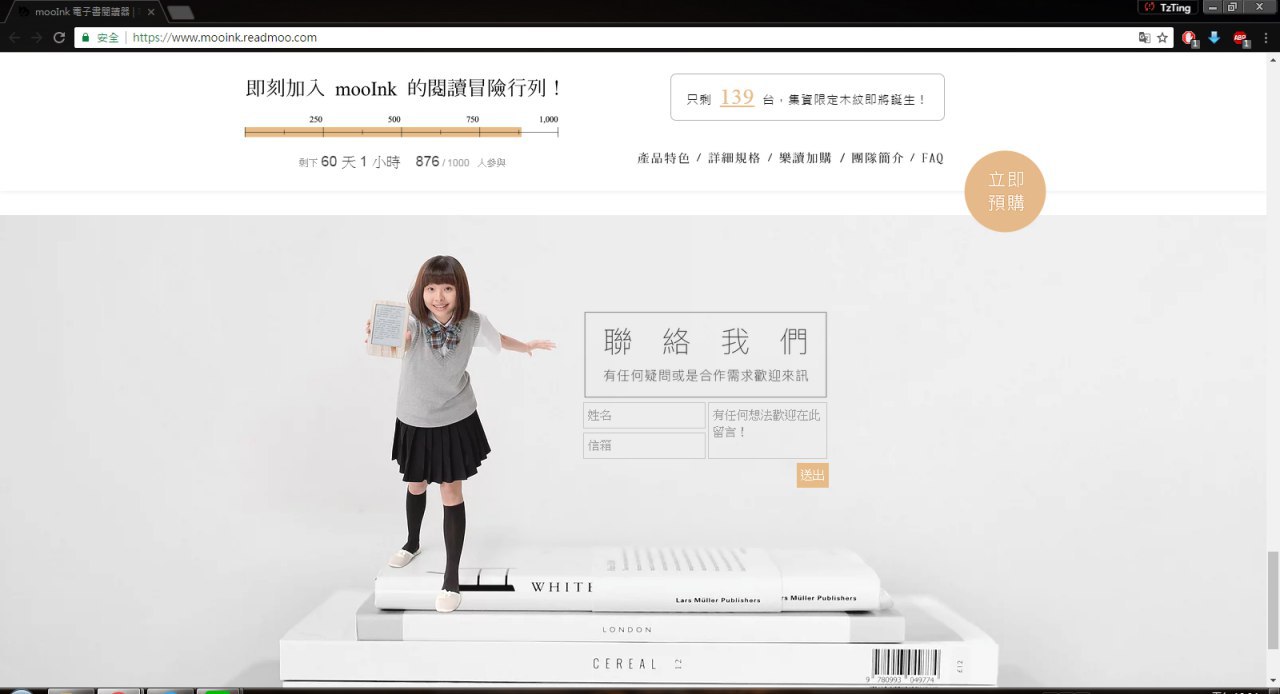Image resolution: width=1280 pixels, height=694 pixels.
Task: Click the funding progress bar
Action: point(400,132)
